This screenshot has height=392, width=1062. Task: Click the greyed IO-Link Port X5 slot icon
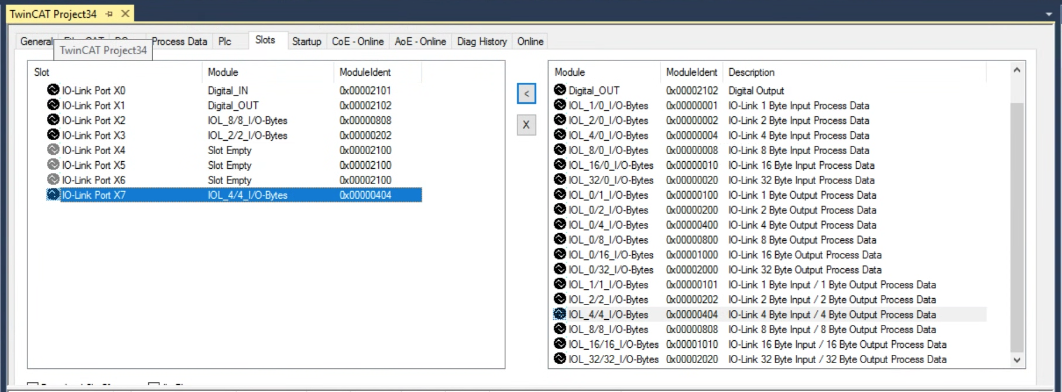point(54,165)
